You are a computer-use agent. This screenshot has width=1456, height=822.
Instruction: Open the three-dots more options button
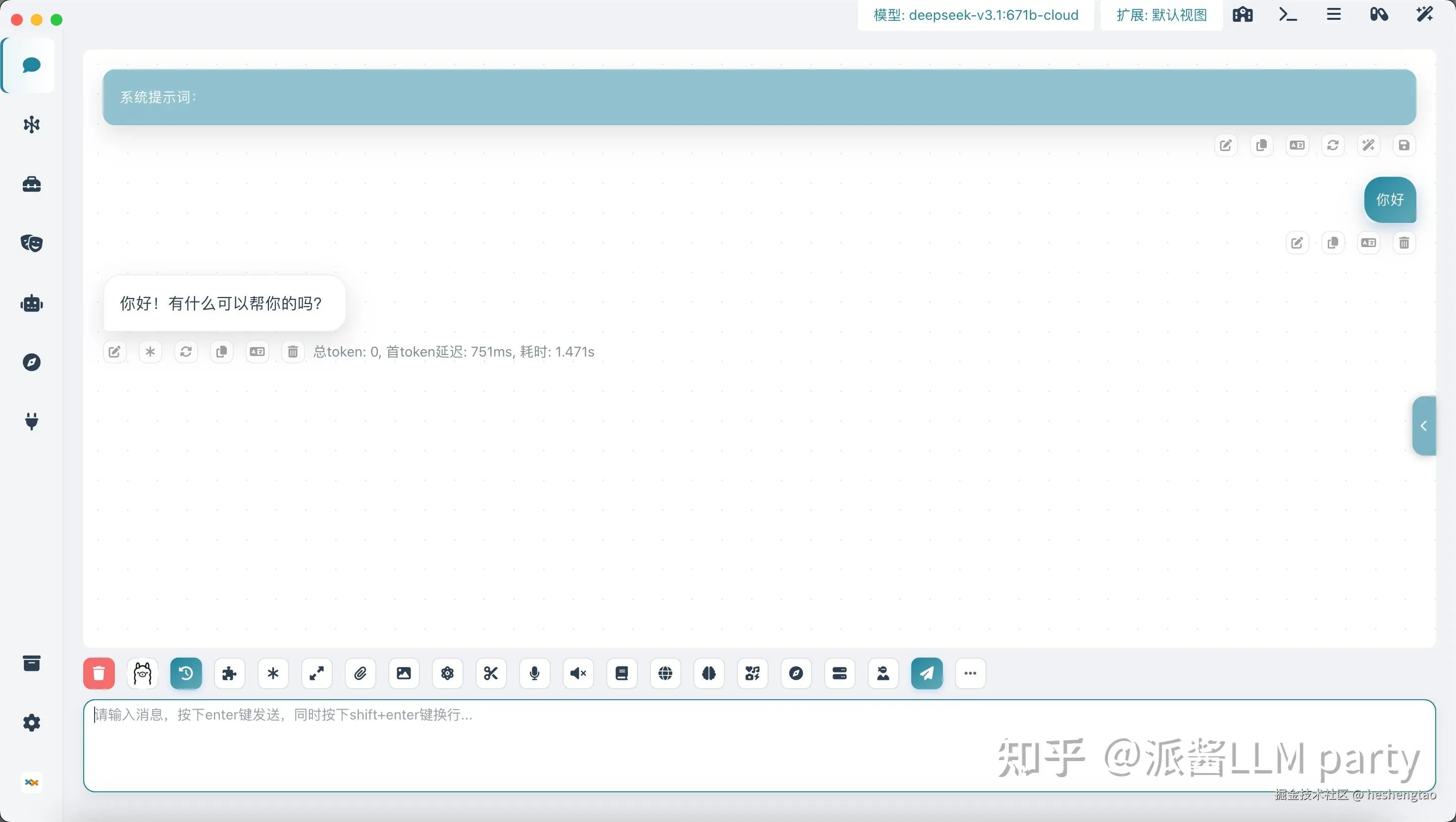pyautogui.click(x=971, y=673)
